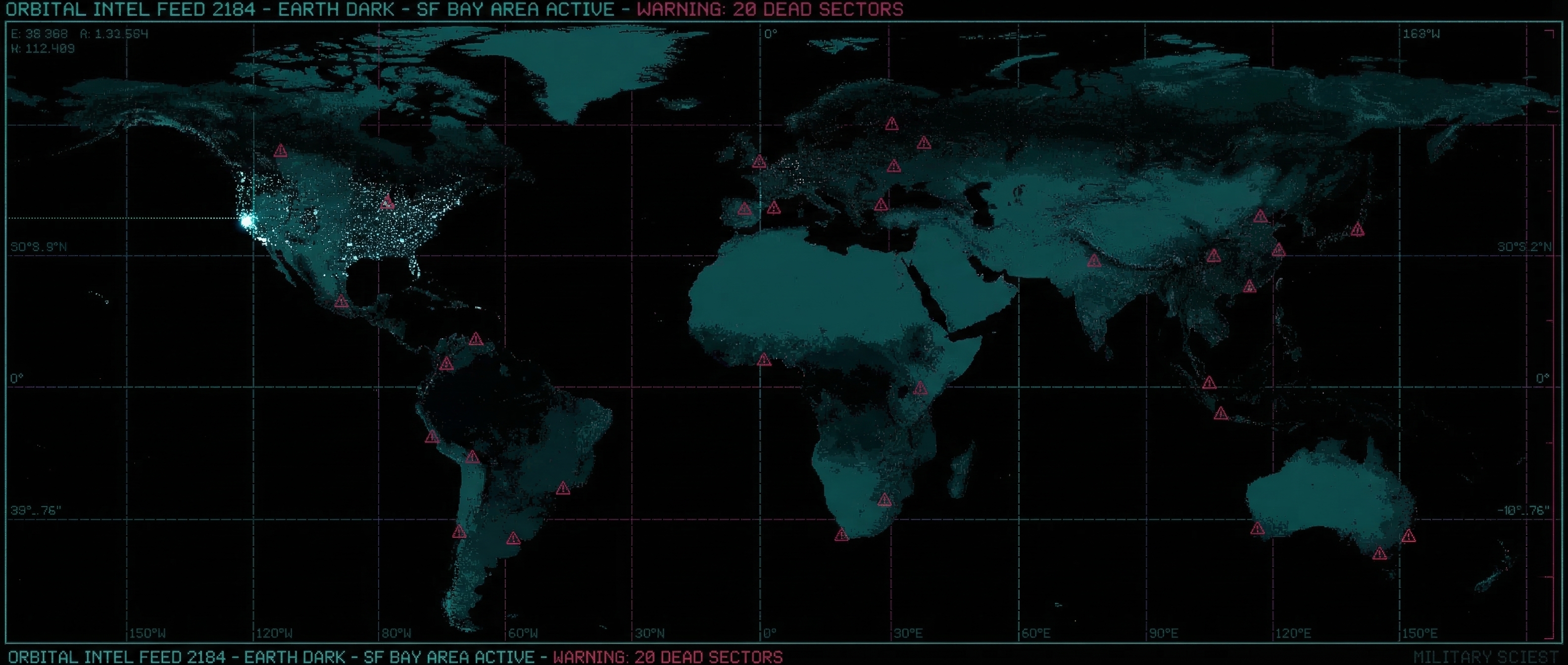Image resolution: width=1568 pixels, height=665 pixels.
Task: Select the warning marker near Sydney, Australia
Action: tap(1408, 536)
